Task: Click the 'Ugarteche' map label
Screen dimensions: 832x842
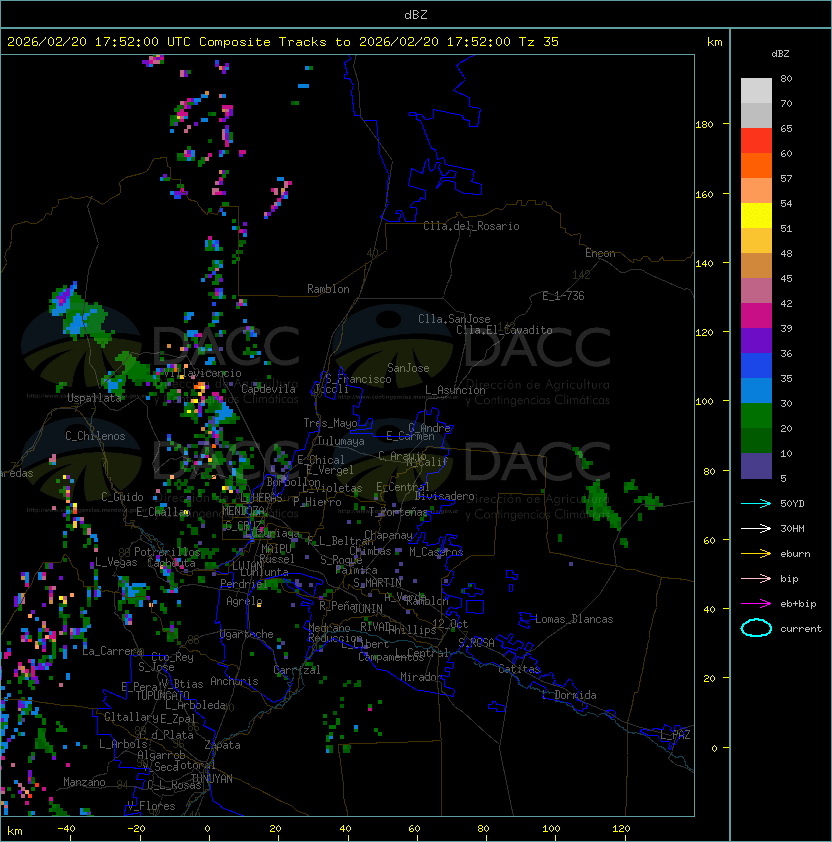Action: [x=247, y=634]
